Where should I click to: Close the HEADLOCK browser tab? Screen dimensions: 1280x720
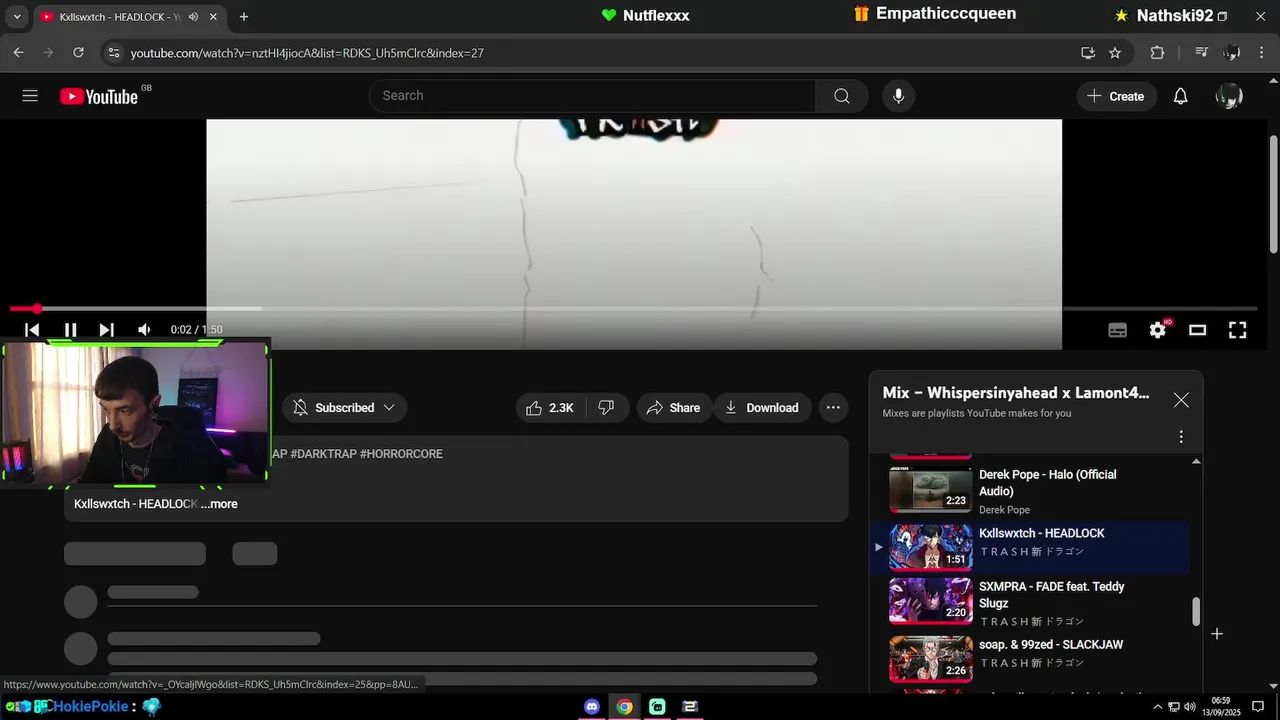(213, 17)
